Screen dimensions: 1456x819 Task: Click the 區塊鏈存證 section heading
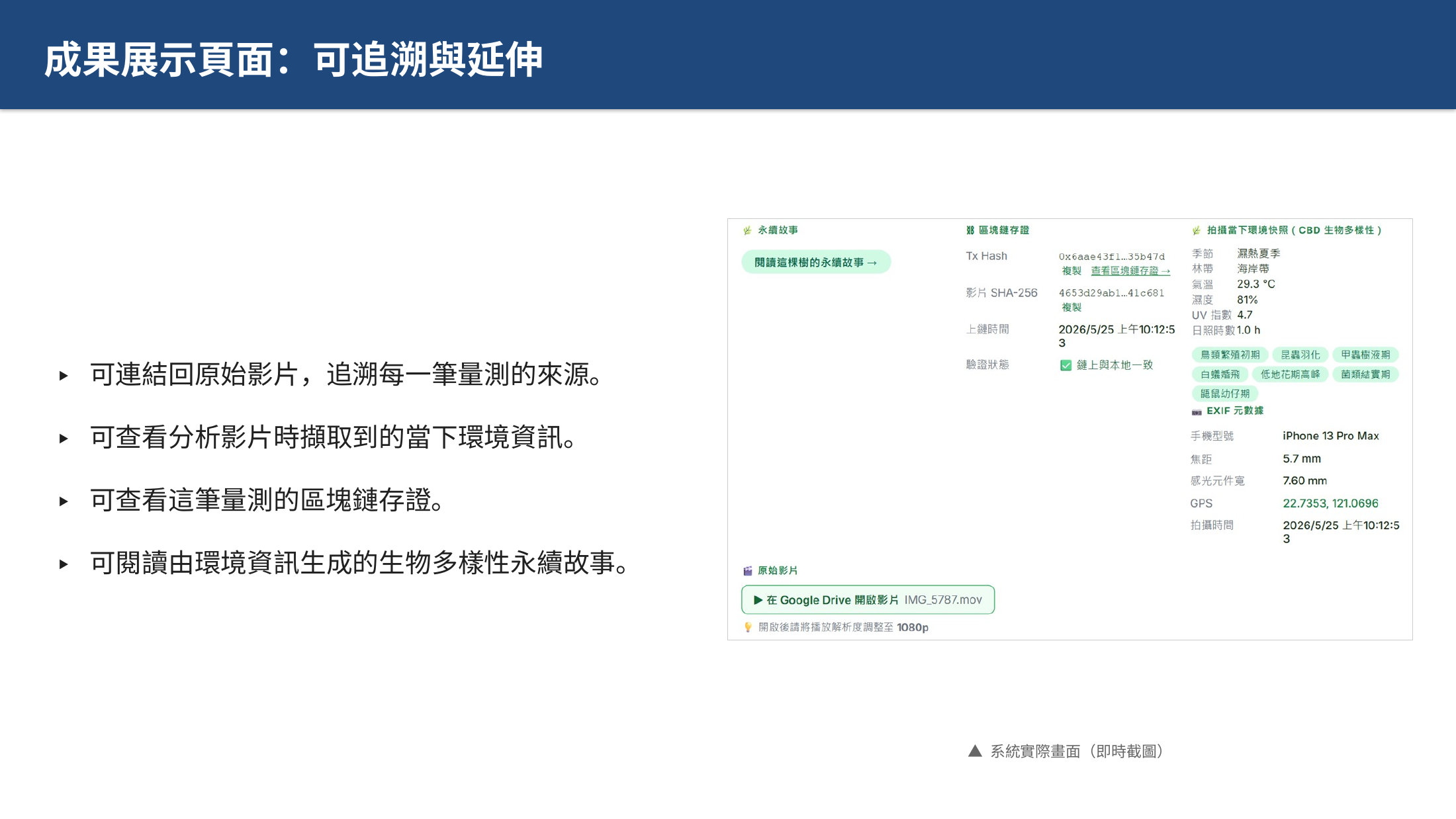click(x=1004, y=230)
